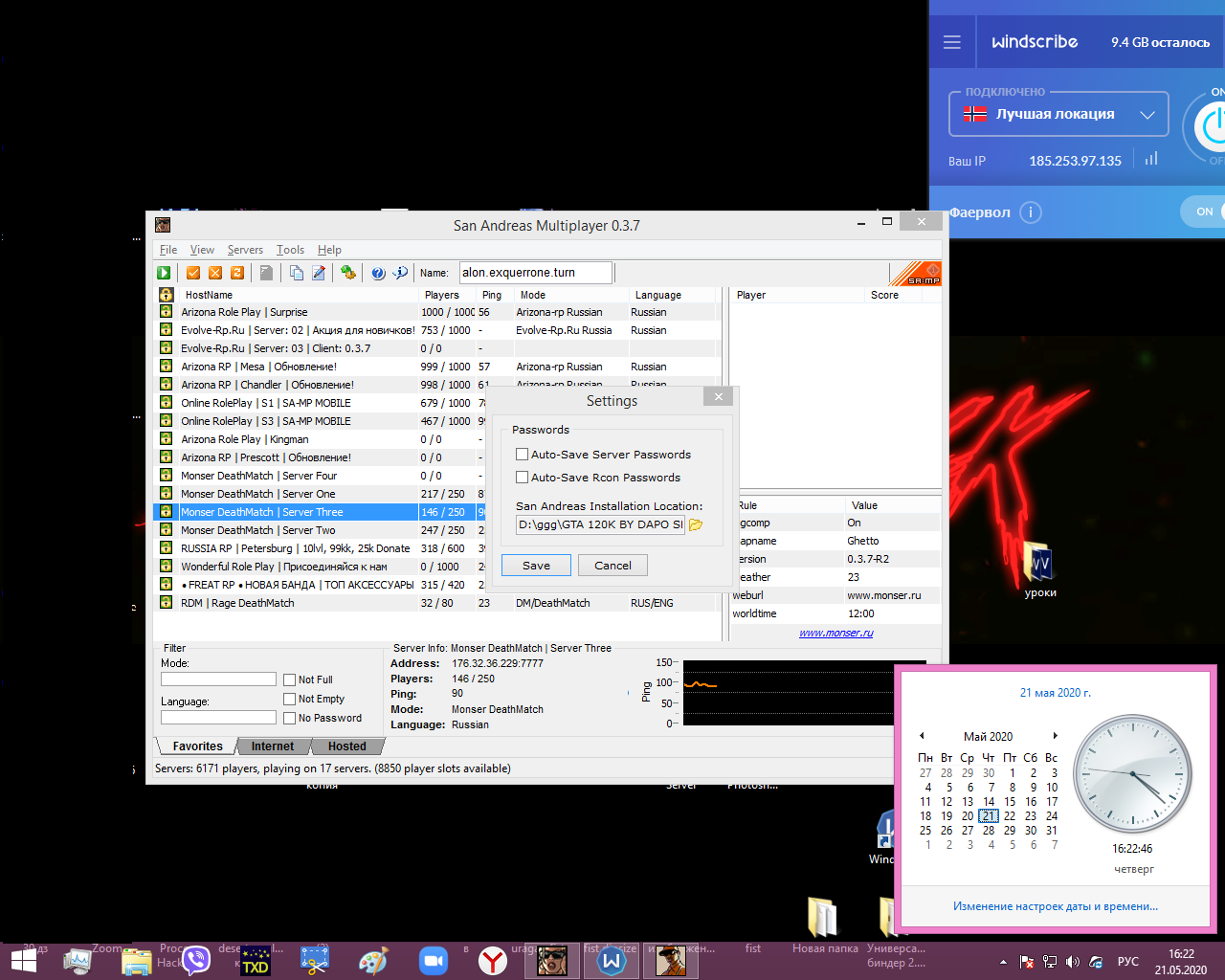Go to next month in the calendar
This screenshot has height=980, width=1225.
pos(1055,736)
